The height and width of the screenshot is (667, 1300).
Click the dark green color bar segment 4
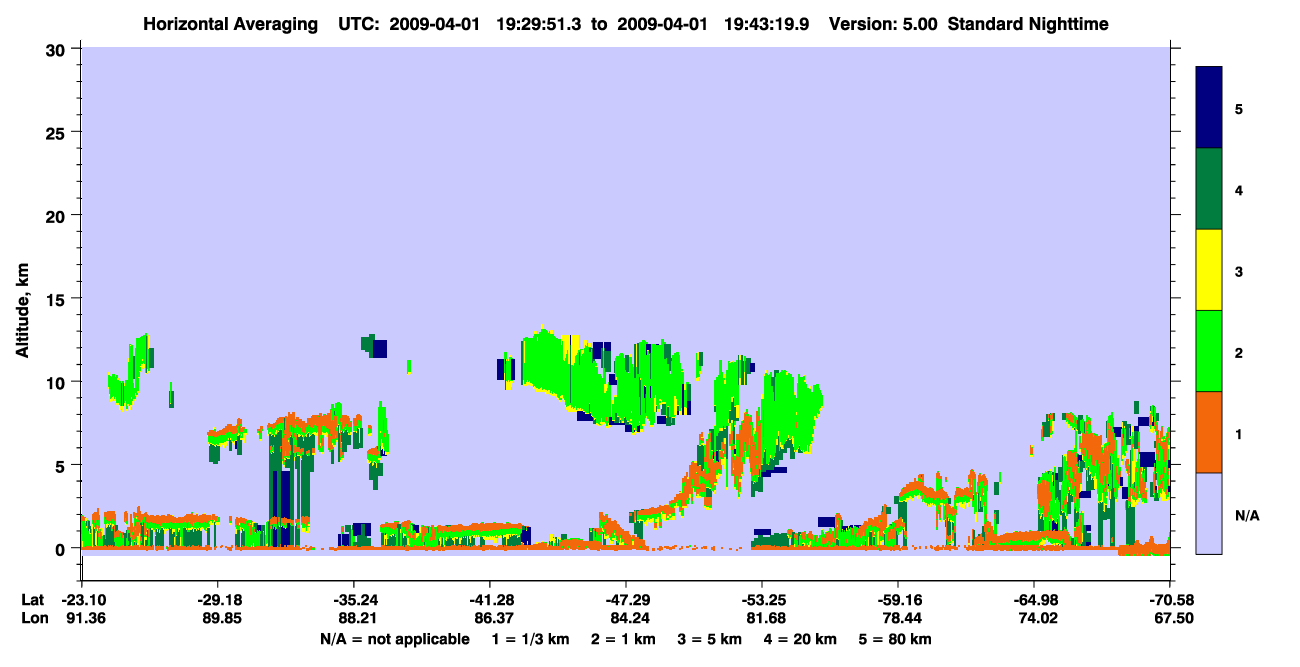(1209, 189)
